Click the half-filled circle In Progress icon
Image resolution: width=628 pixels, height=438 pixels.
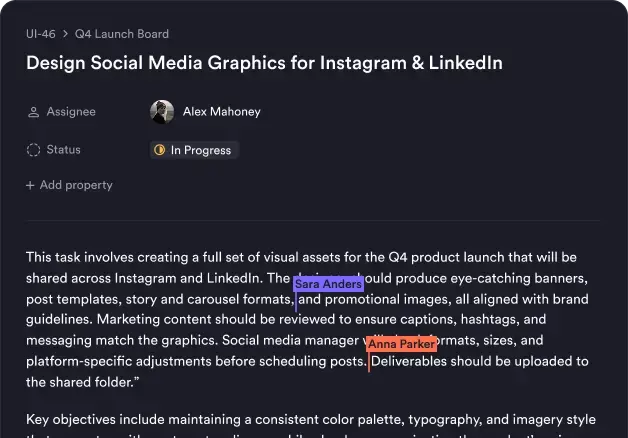tap(159, 151)
